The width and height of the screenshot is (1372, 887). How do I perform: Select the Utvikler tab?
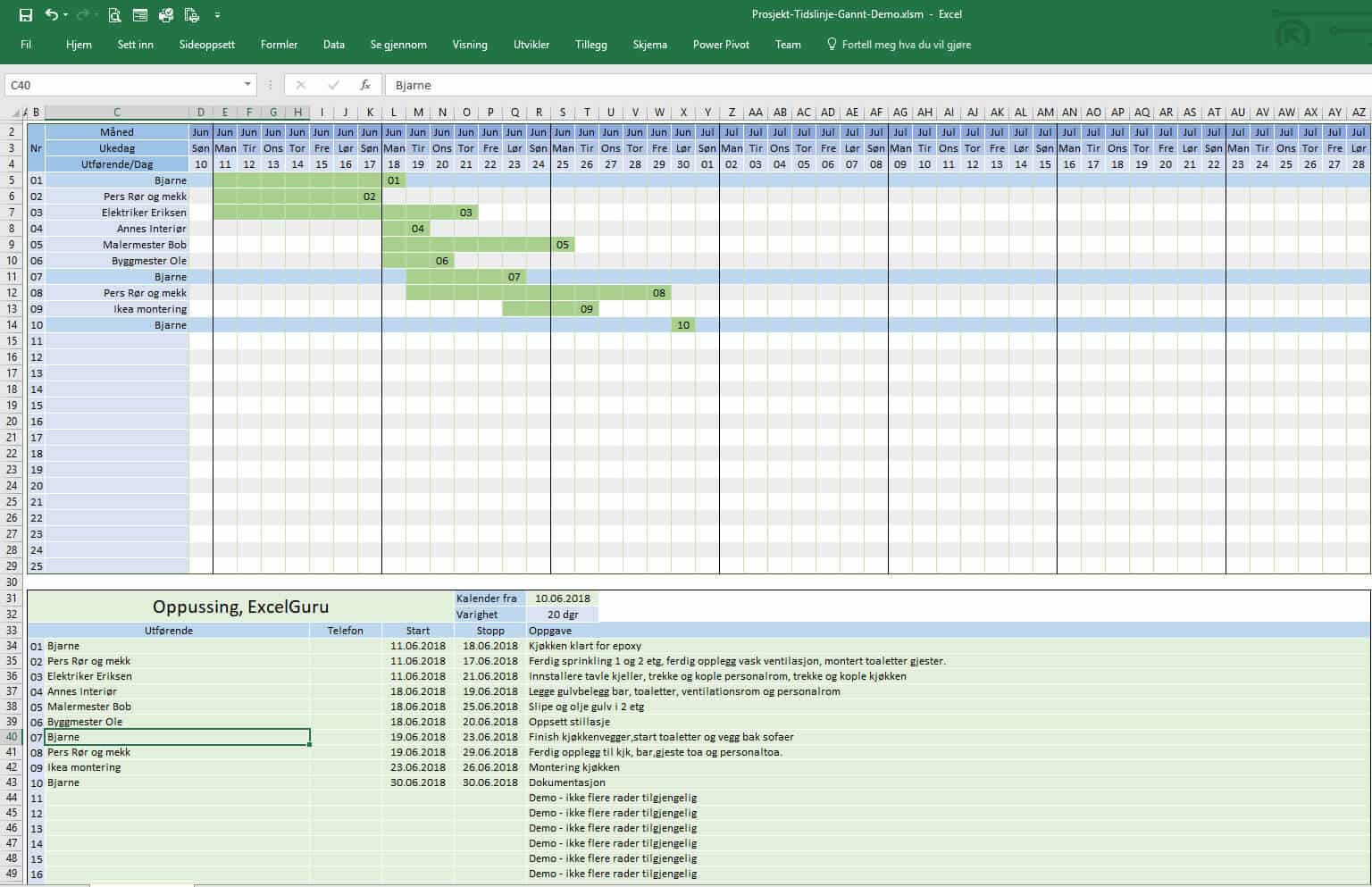(531, 45)
